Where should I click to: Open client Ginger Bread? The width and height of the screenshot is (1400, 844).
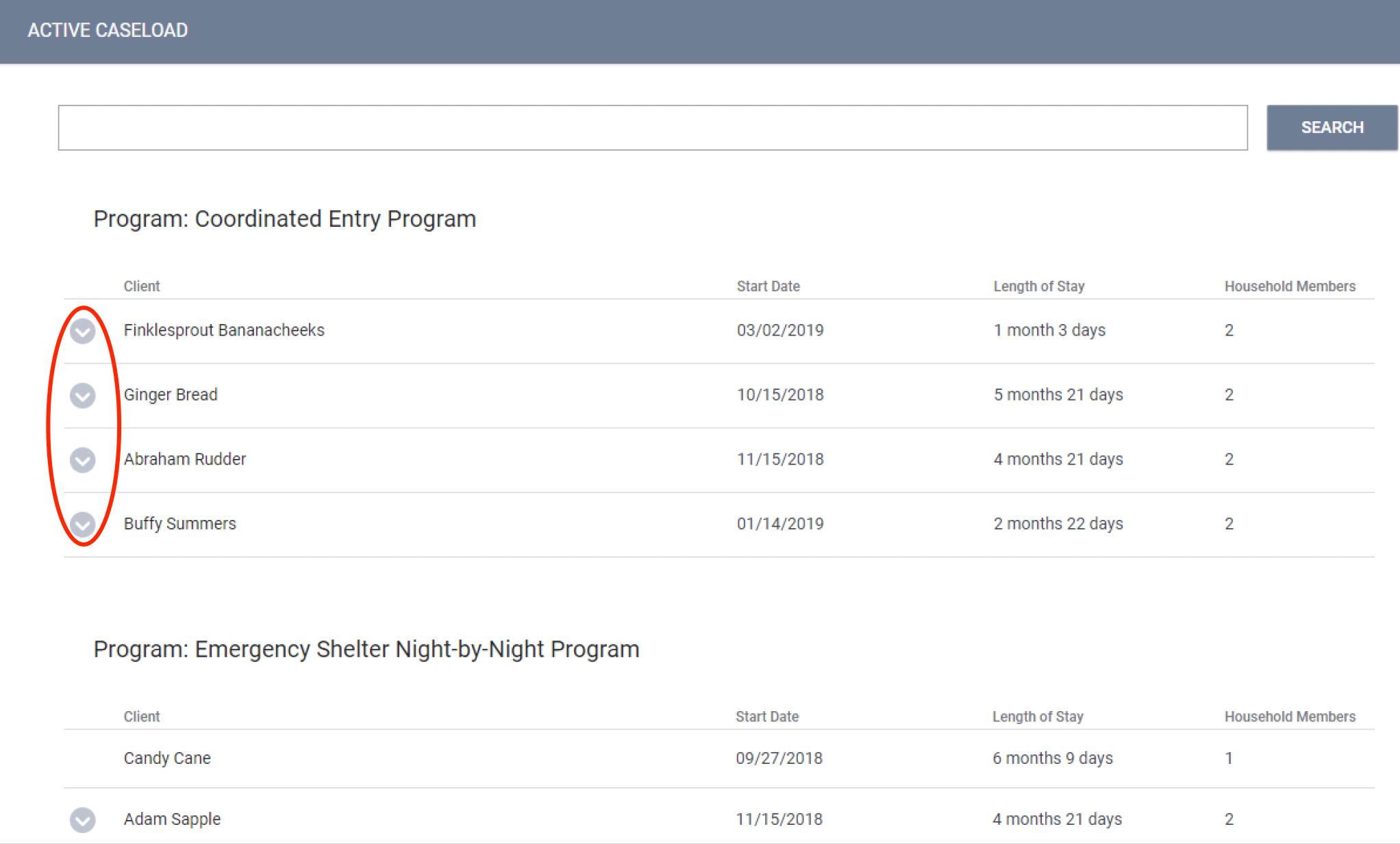point(171,395)
